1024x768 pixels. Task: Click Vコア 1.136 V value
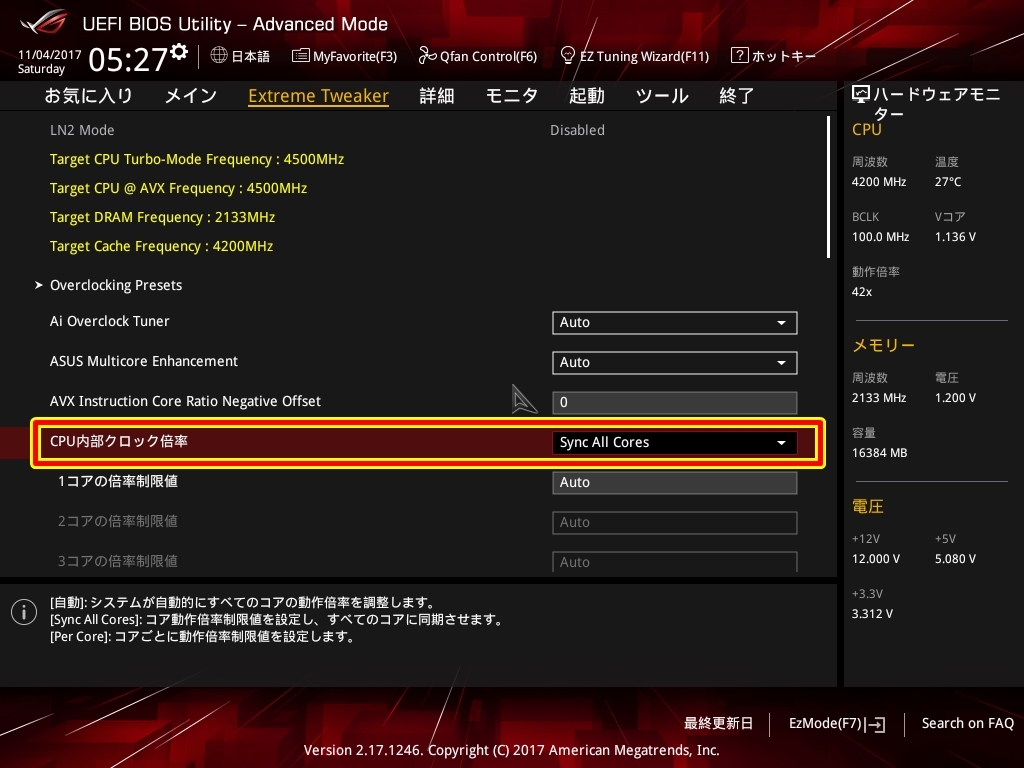955,237
